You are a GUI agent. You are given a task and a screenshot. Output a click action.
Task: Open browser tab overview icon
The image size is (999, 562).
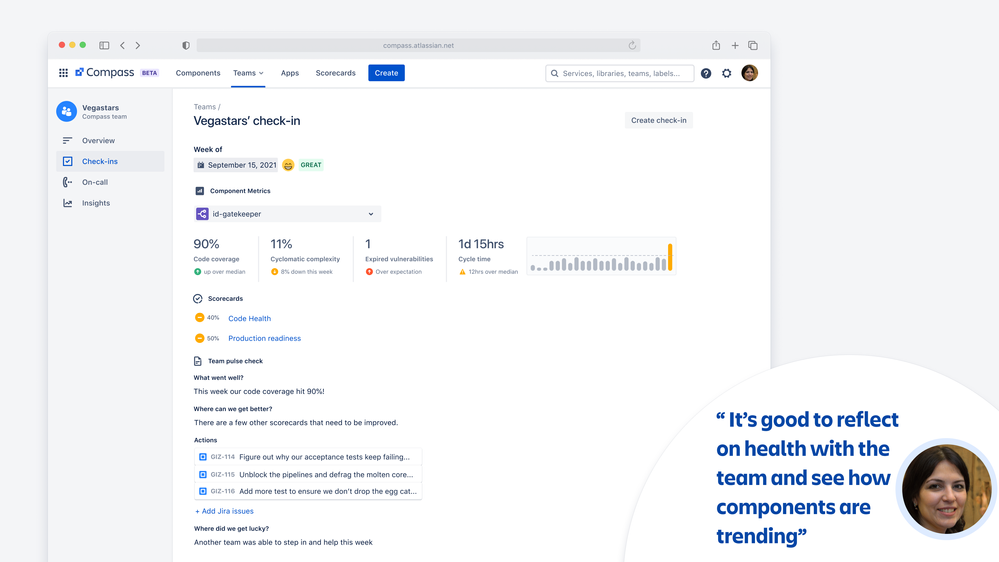[753, 45]
